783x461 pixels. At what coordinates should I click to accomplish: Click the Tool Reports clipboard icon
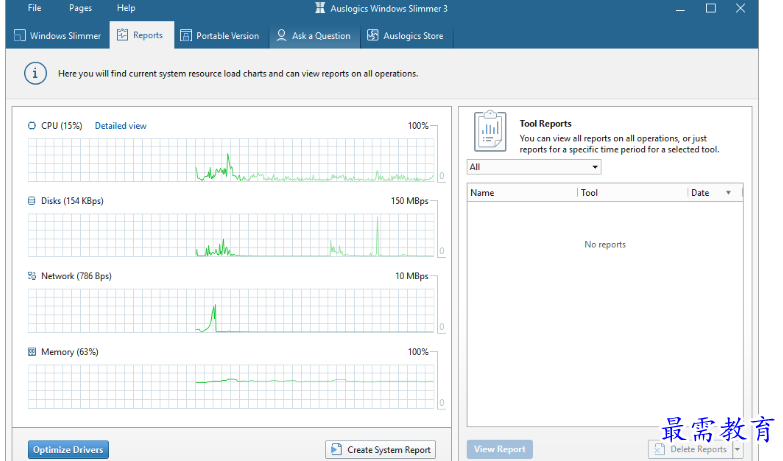pyautogui.click(x=490, y=133)
